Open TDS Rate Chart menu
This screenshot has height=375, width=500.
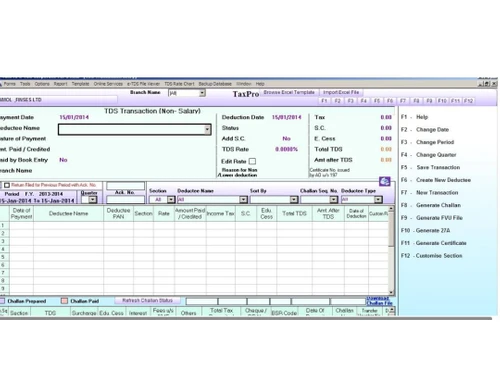(179, 84)
